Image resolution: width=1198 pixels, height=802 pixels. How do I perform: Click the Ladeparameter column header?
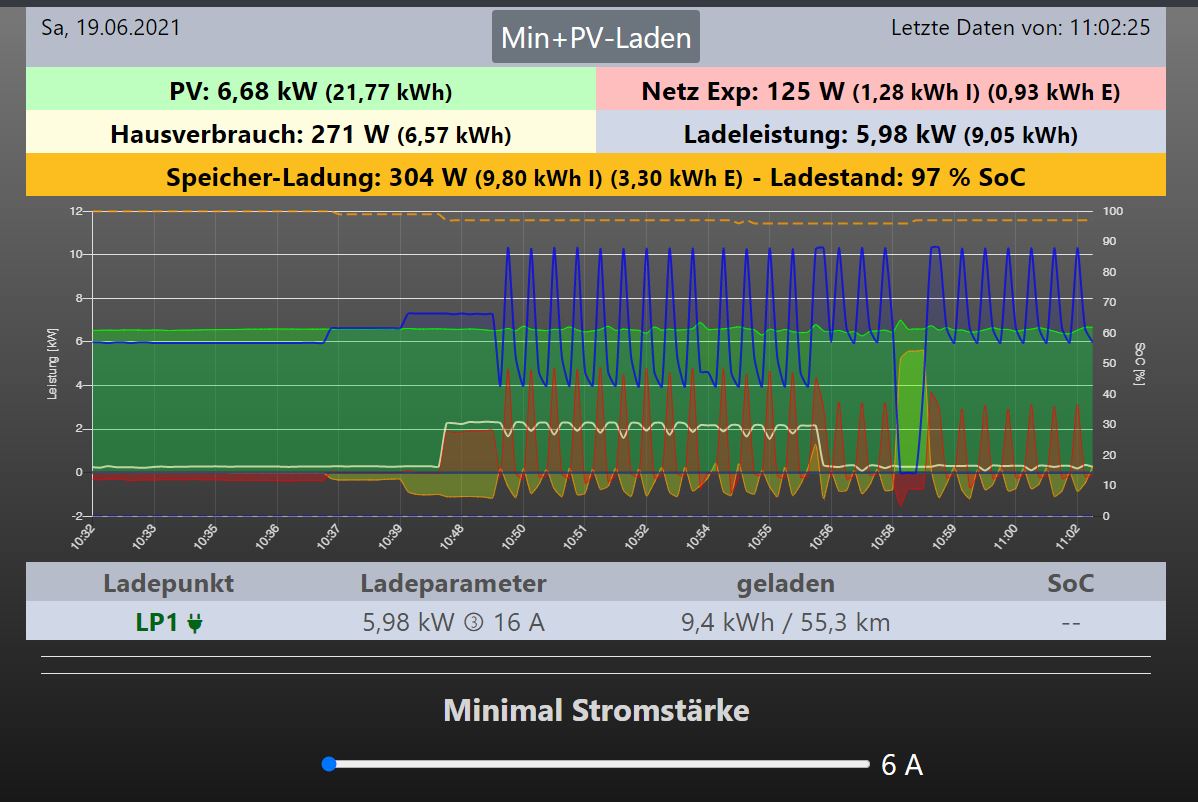(453, 583)
